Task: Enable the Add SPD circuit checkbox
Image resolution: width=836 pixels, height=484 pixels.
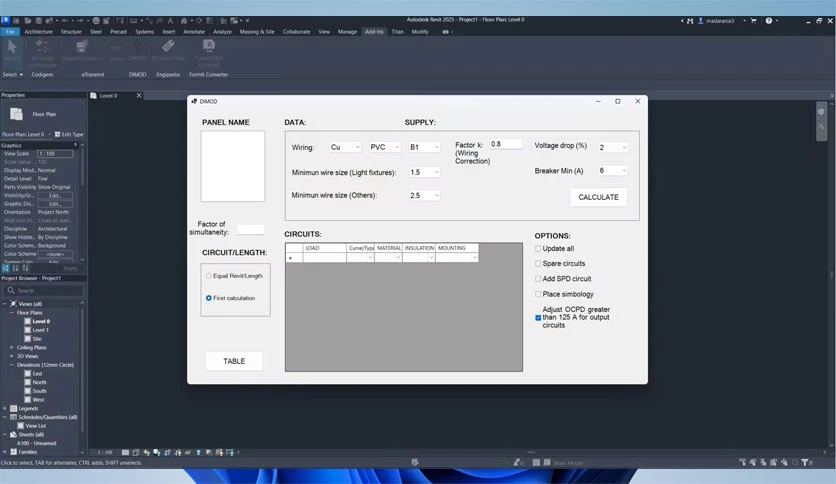Action: coord(538,279)
